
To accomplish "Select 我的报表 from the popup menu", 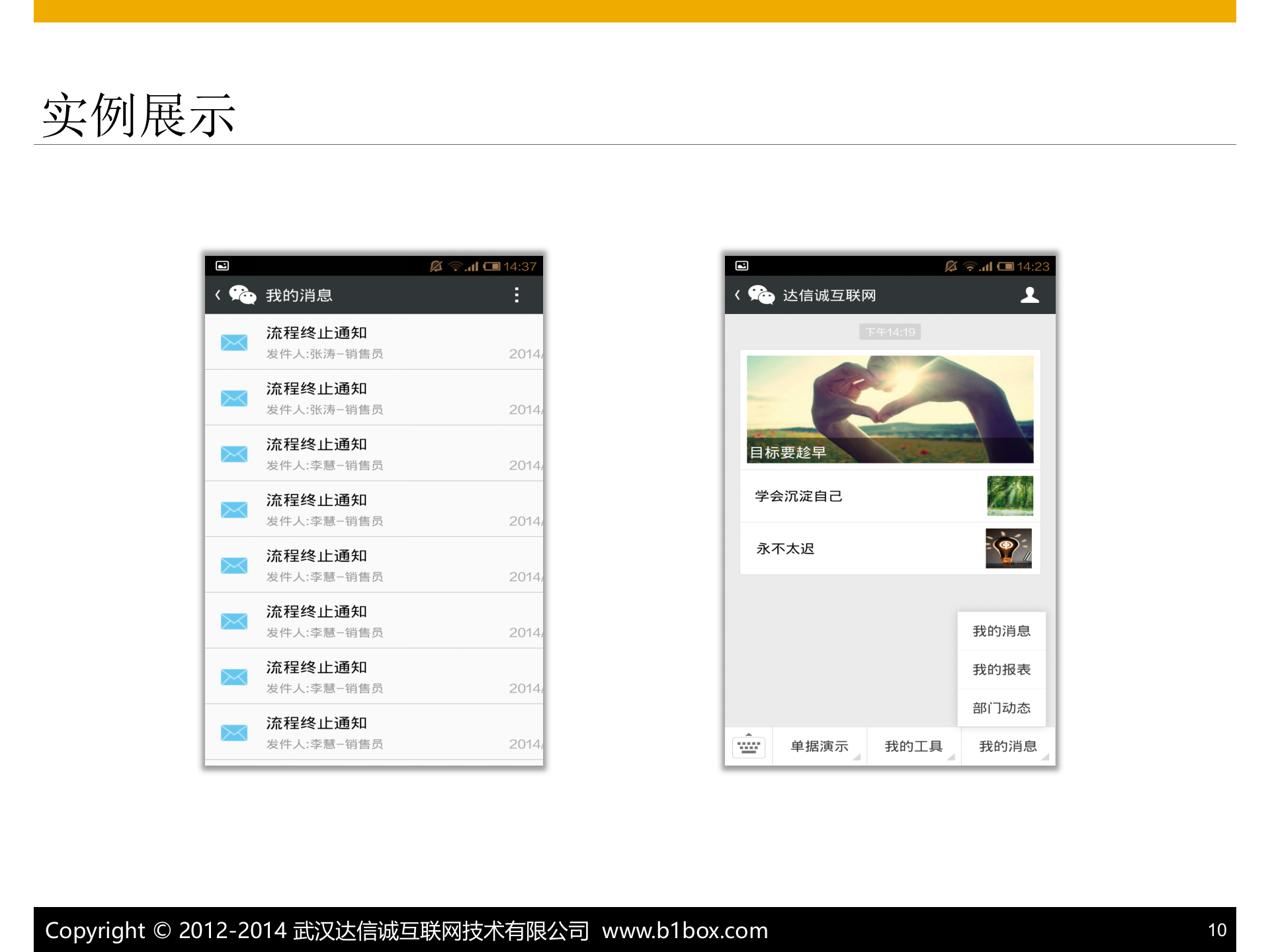I will coord(1001,669).
